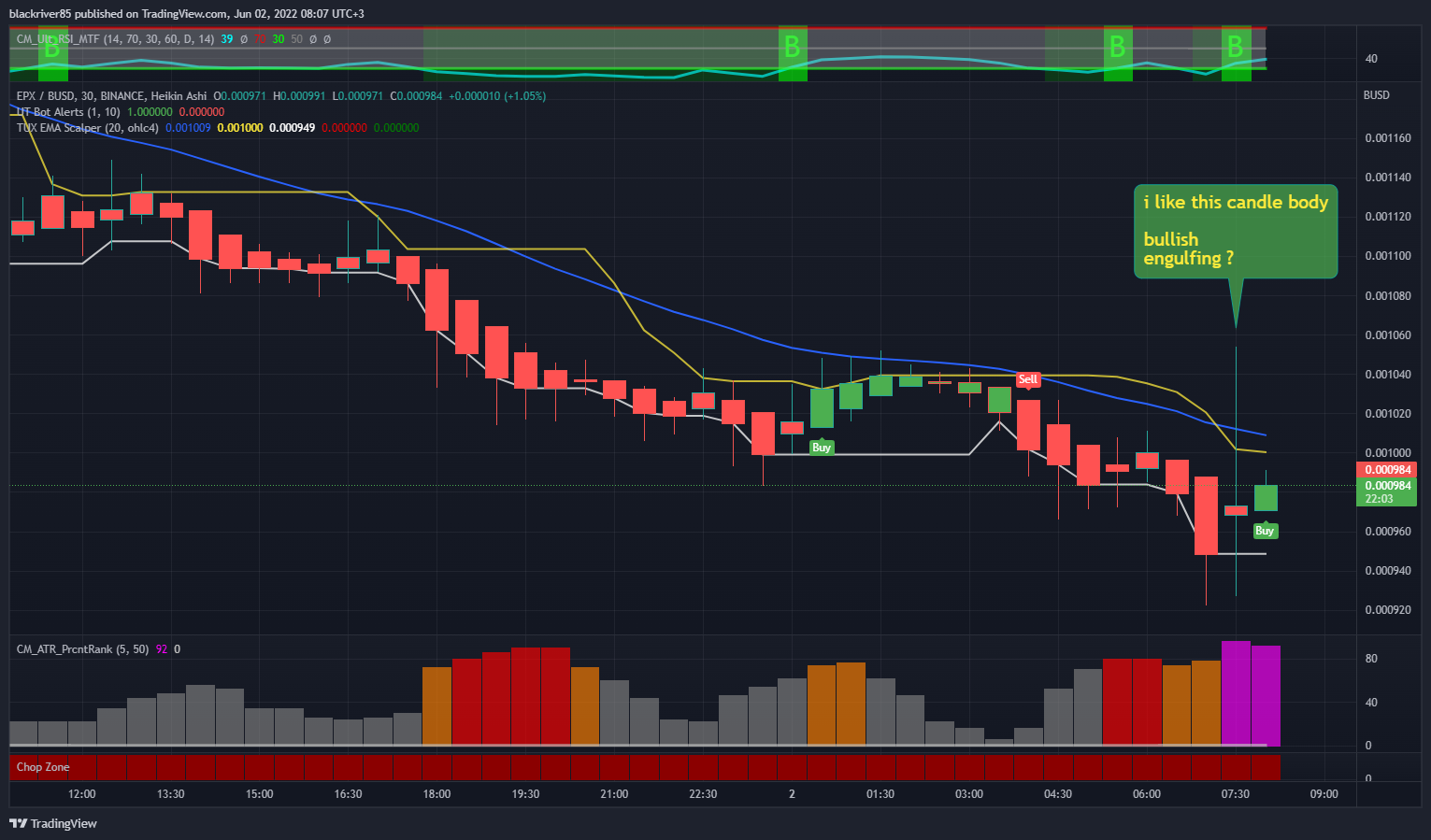The width and height of the screenshot is (1431, 840).
Task: Click the EPX / BUSD symbol title
Action: pyautogui.click(x=111, y=95)
